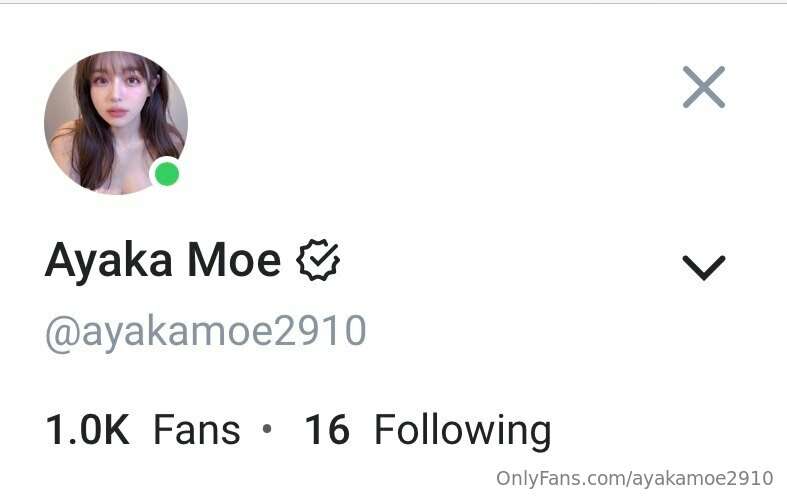Click the 1.0K fan count number
The height and width of the screenshot is (503, 787).
click(x=87, y=430)
